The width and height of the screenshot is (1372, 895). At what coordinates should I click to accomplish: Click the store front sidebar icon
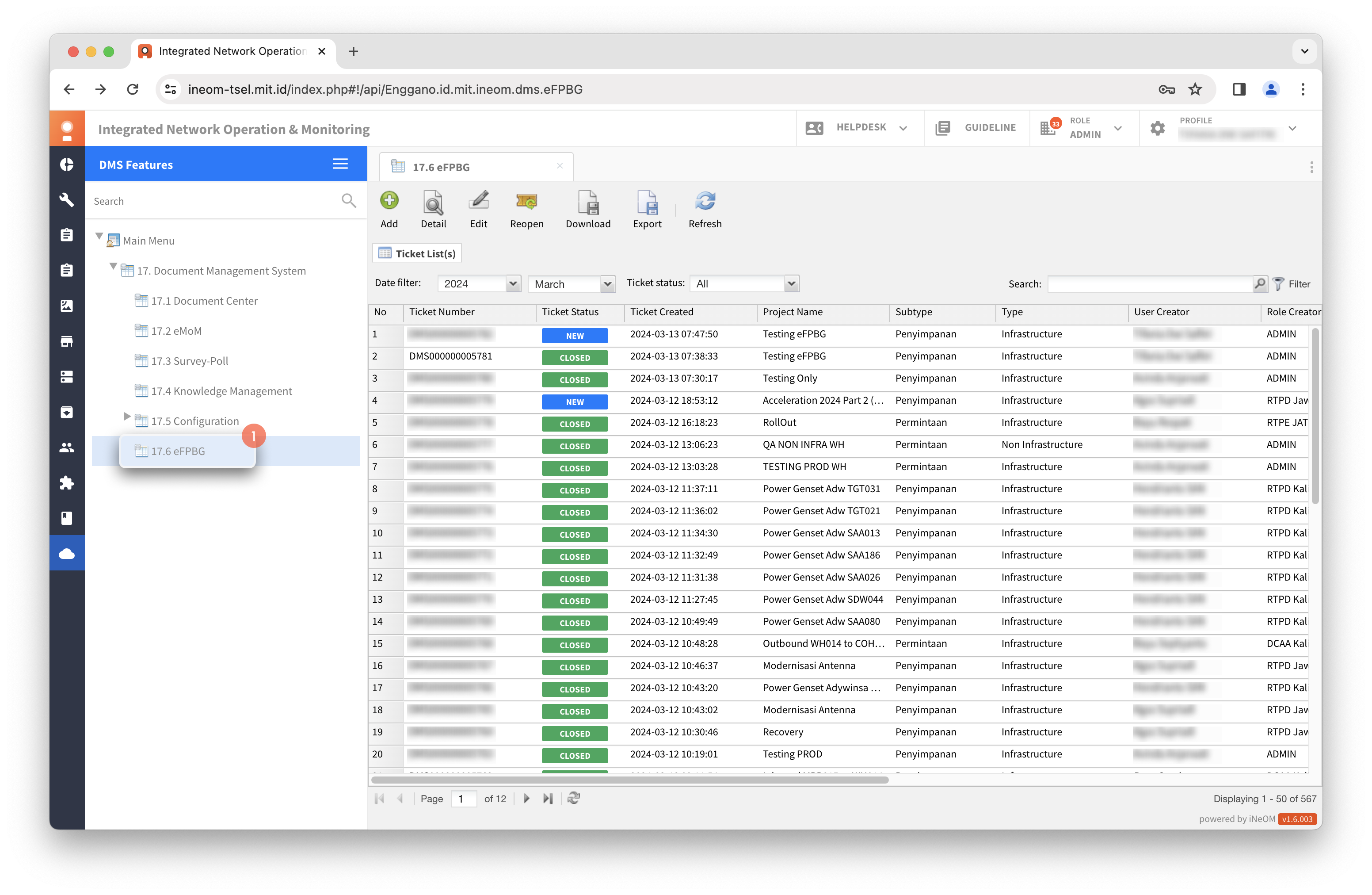[x=67, y=341]
